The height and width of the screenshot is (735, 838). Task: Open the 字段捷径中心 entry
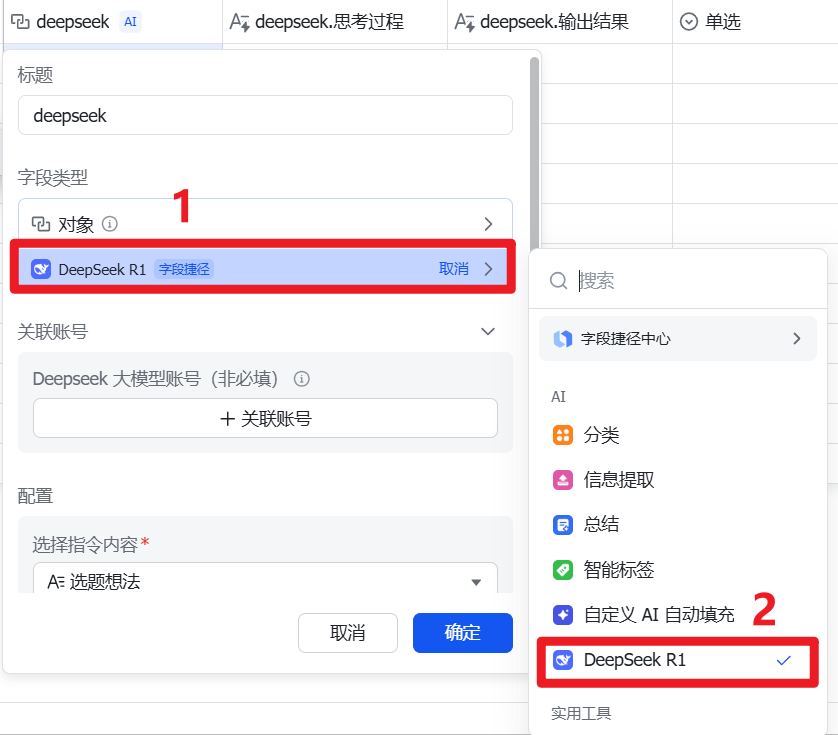[678, 338]
